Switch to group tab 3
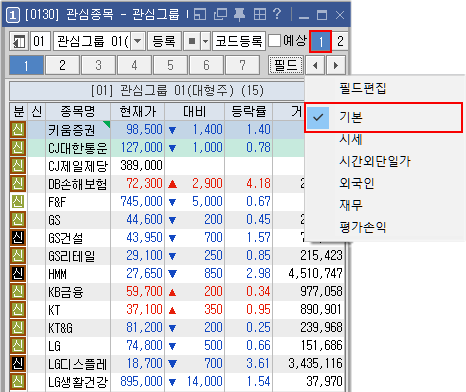466x392 pixels. pyautogui.click(x=98, y=65)
